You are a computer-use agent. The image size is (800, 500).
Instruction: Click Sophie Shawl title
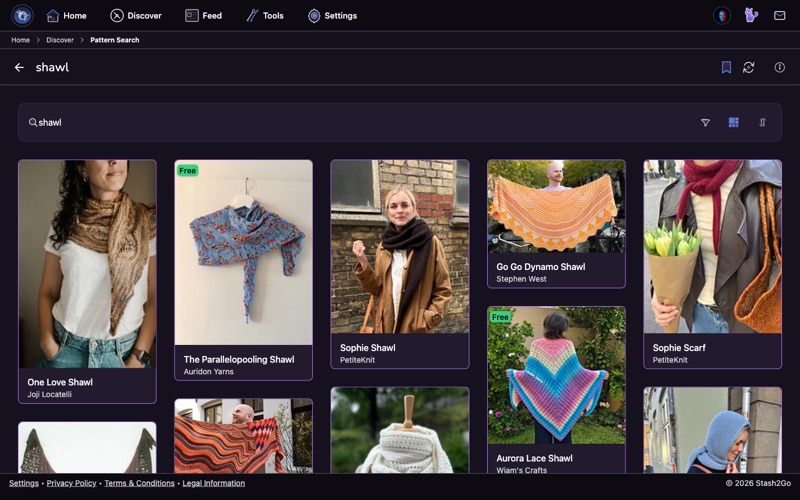(368, 348)
